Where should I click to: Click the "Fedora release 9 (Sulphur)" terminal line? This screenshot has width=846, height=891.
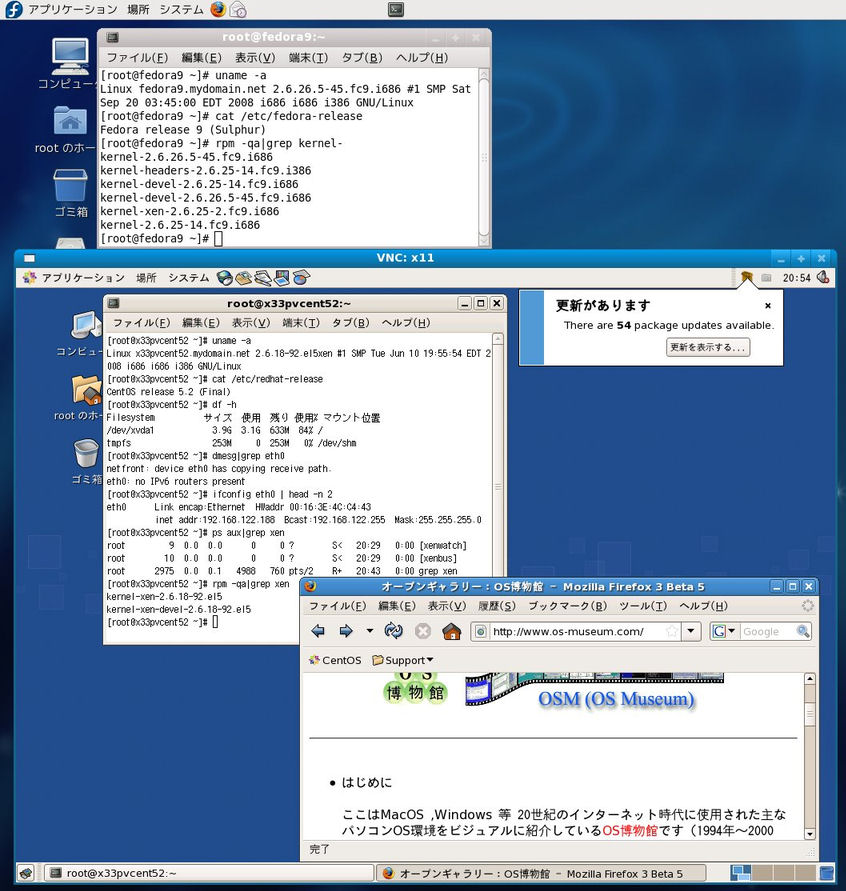[182, 130]
